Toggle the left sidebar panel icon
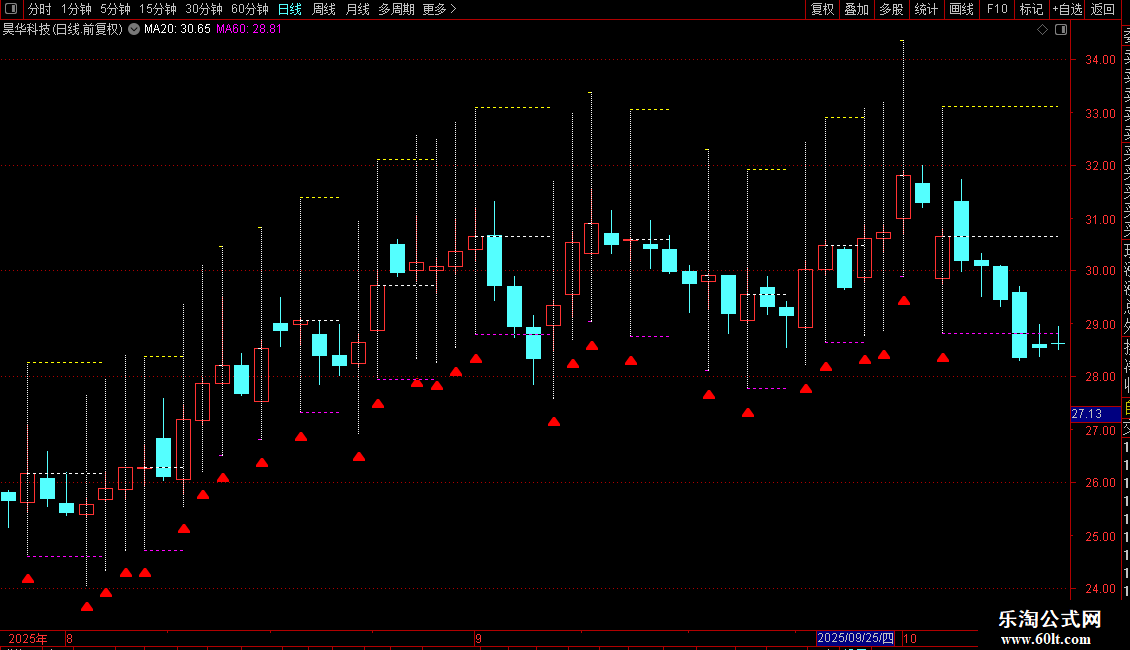The width and height of the screenshot is (1130, 650). coord(11,9)
